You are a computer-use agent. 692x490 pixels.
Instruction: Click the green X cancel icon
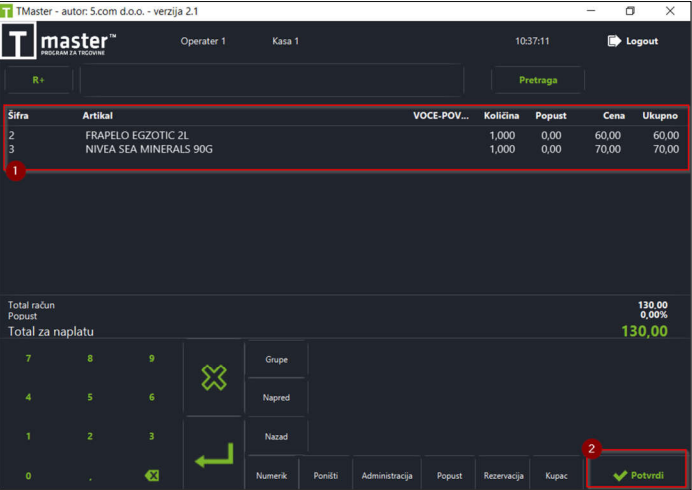[x=214, y=378]
